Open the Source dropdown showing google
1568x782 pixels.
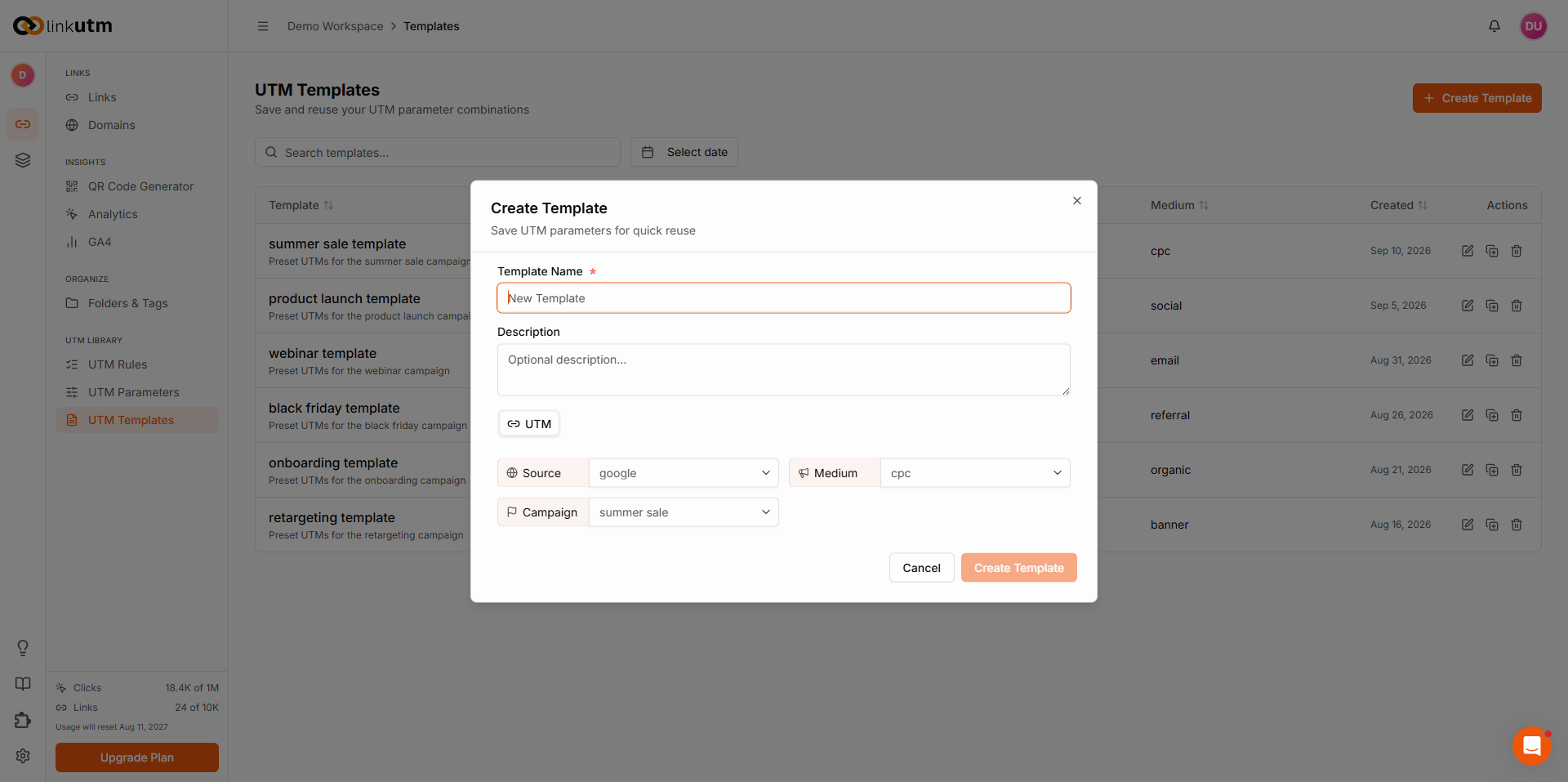[x=684, y=473]
